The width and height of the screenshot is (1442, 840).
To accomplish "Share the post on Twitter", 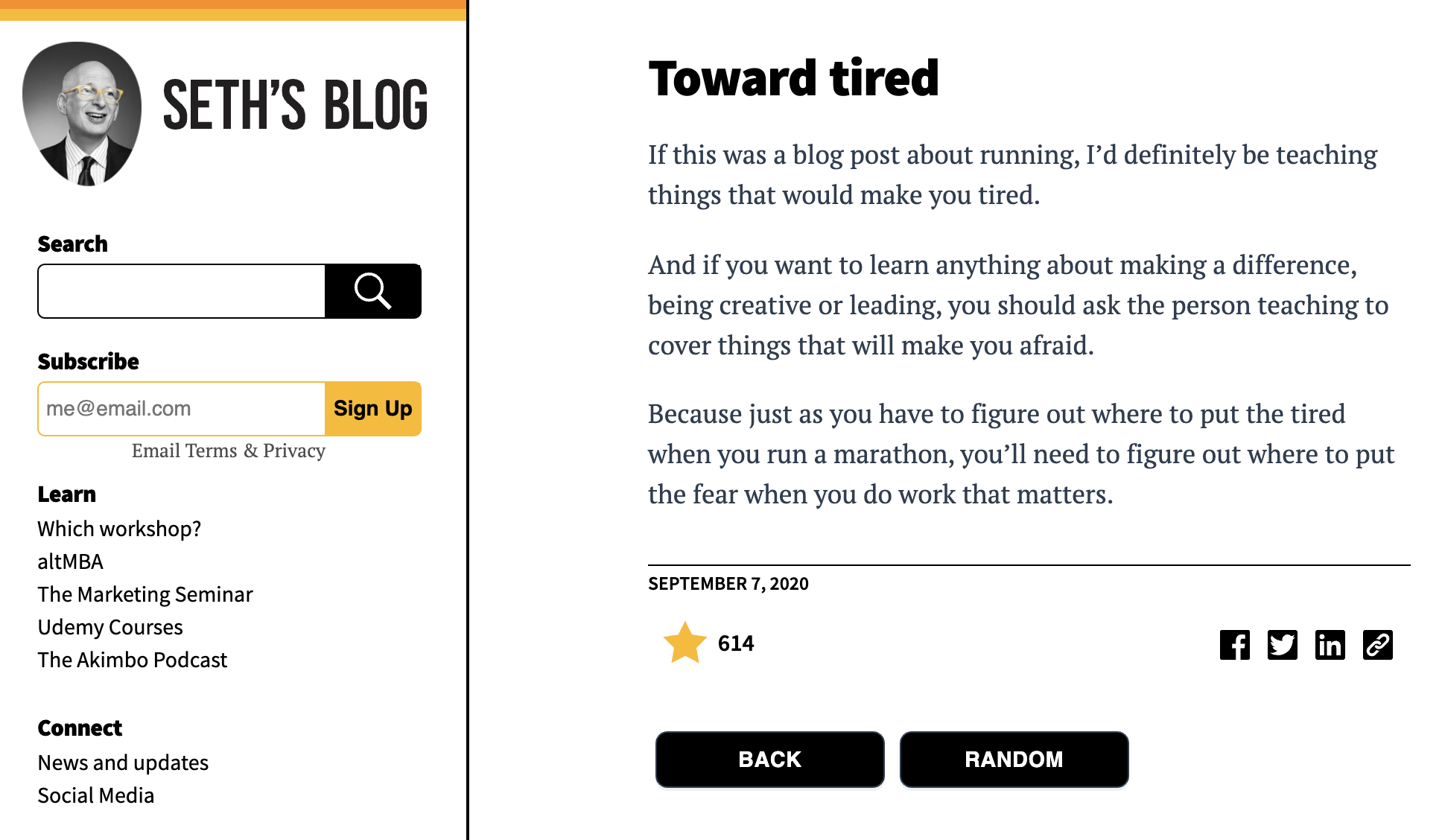I will click(x=1282, y=645).
